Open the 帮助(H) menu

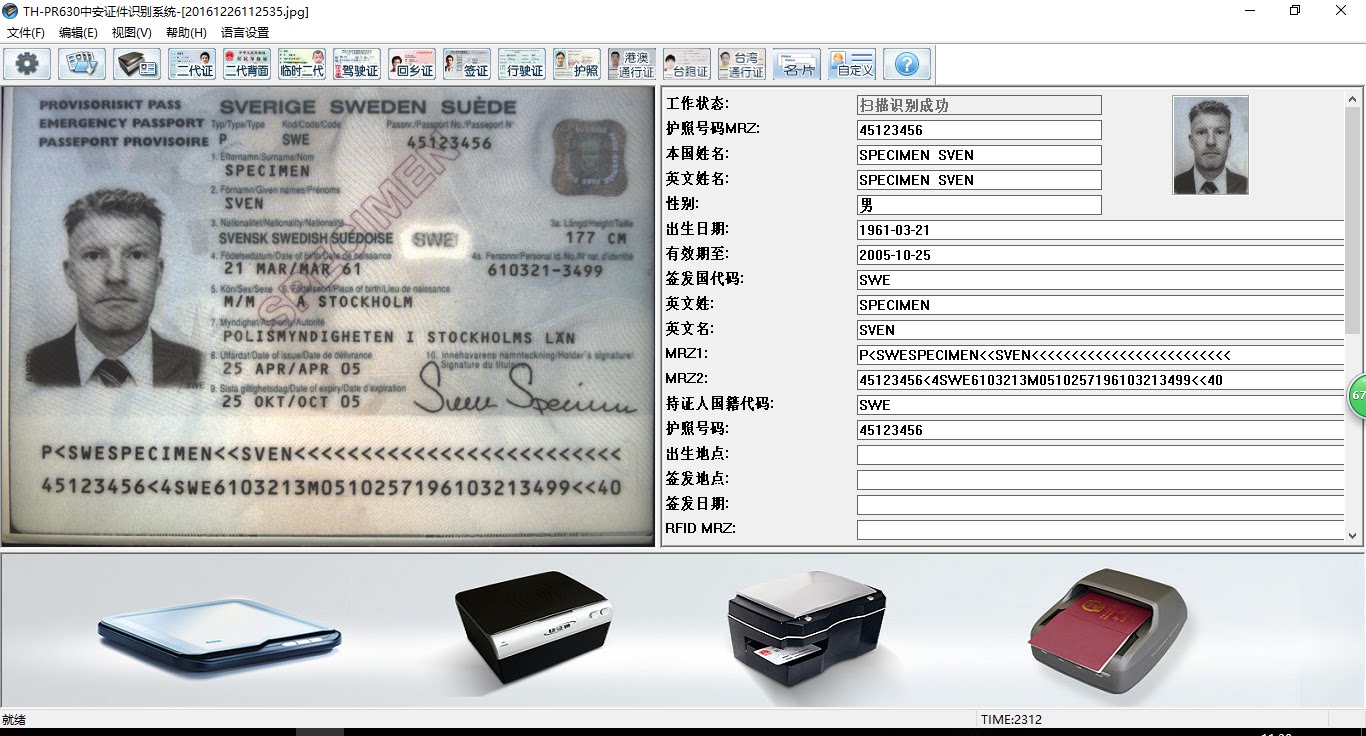186,33
